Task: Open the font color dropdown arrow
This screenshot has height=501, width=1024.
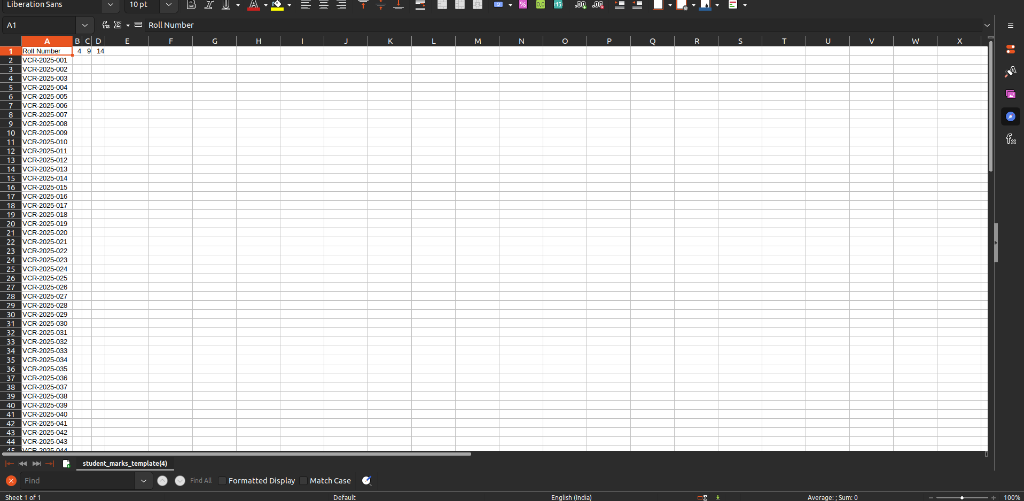Action: tap(265, 5)
